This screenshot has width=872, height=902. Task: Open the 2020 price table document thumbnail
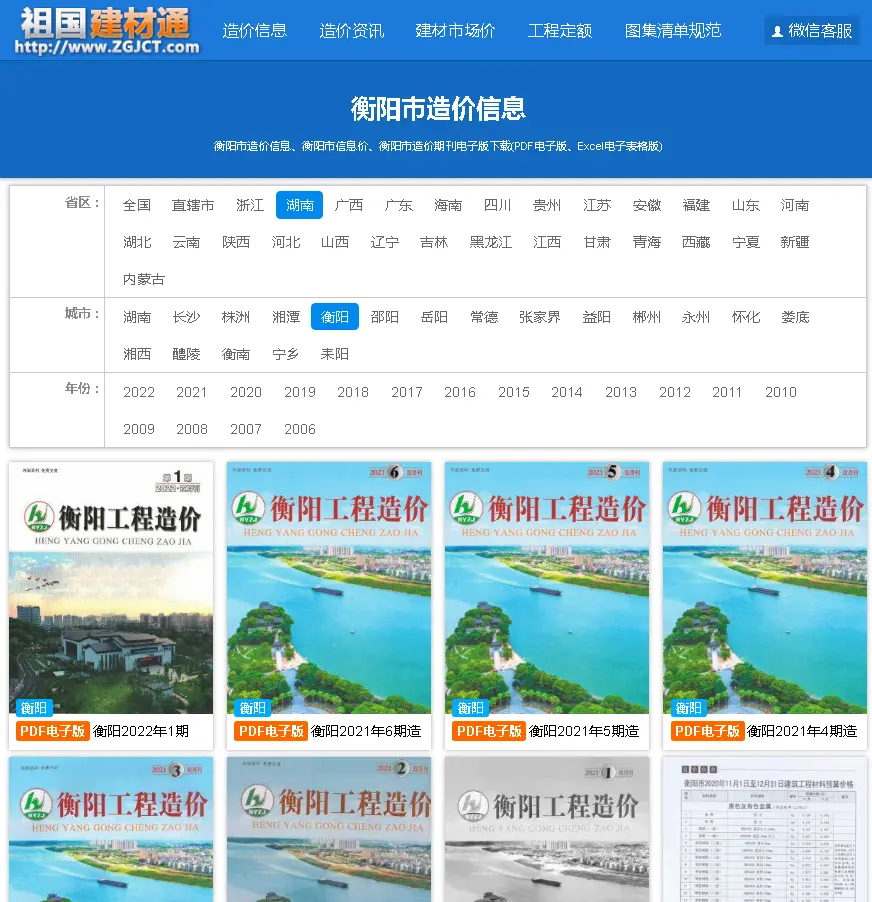764,830
